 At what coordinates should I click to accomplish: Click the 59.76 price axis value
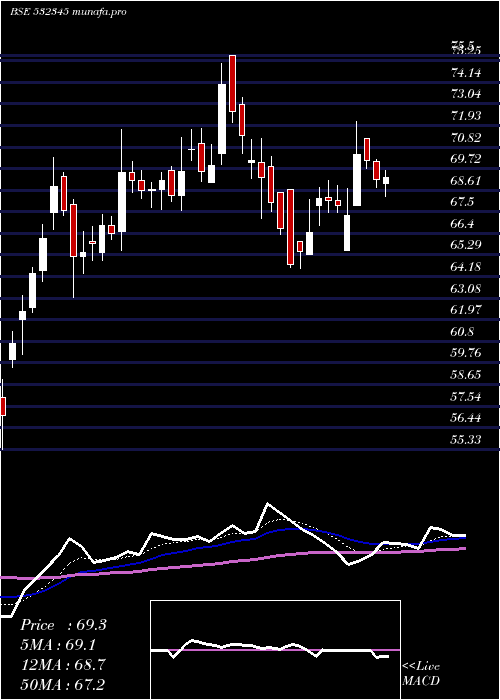coord(467,353)
